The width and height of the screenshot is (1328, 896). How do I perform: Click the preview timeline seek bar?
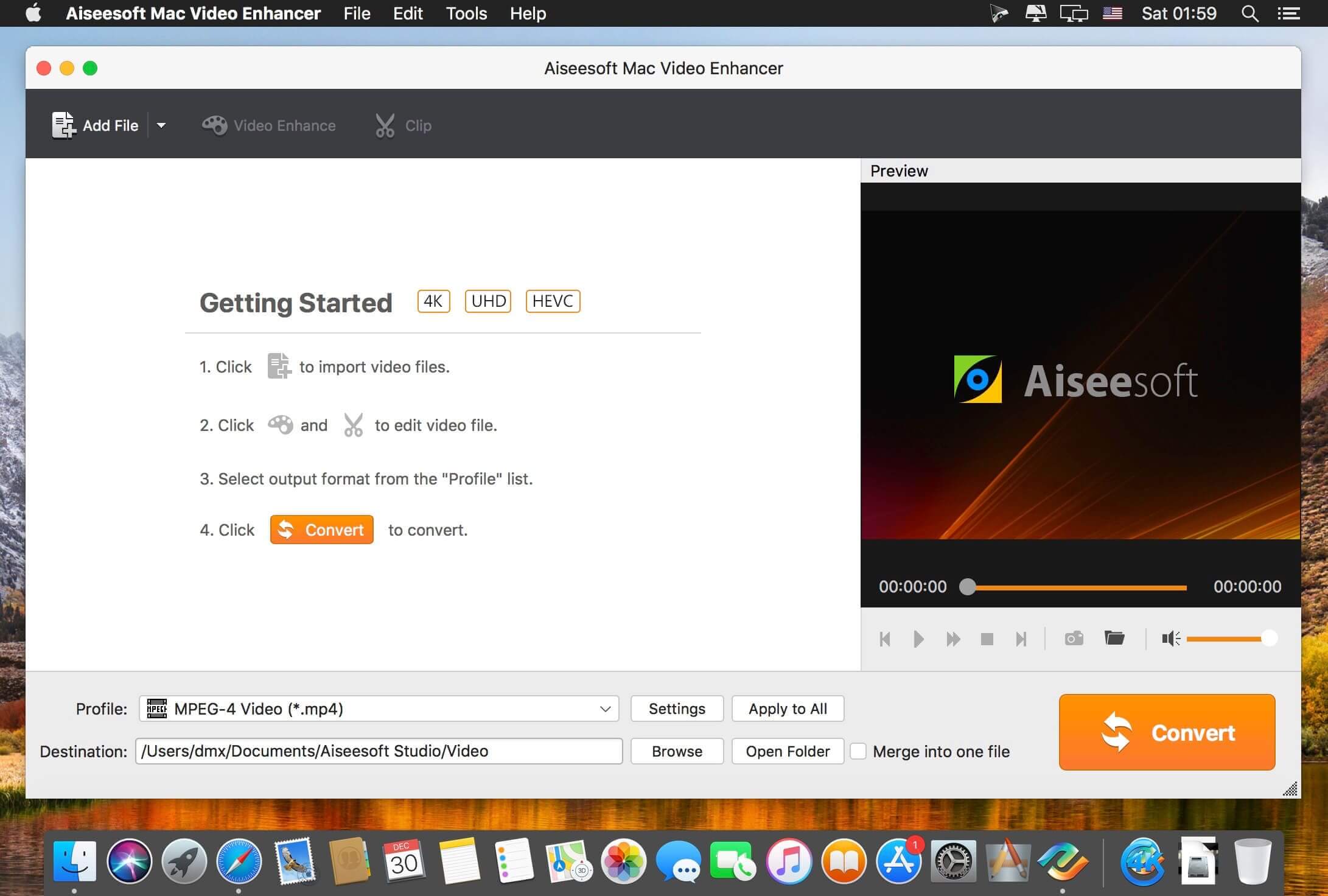pyautogui.click(x=1074, y=587)
